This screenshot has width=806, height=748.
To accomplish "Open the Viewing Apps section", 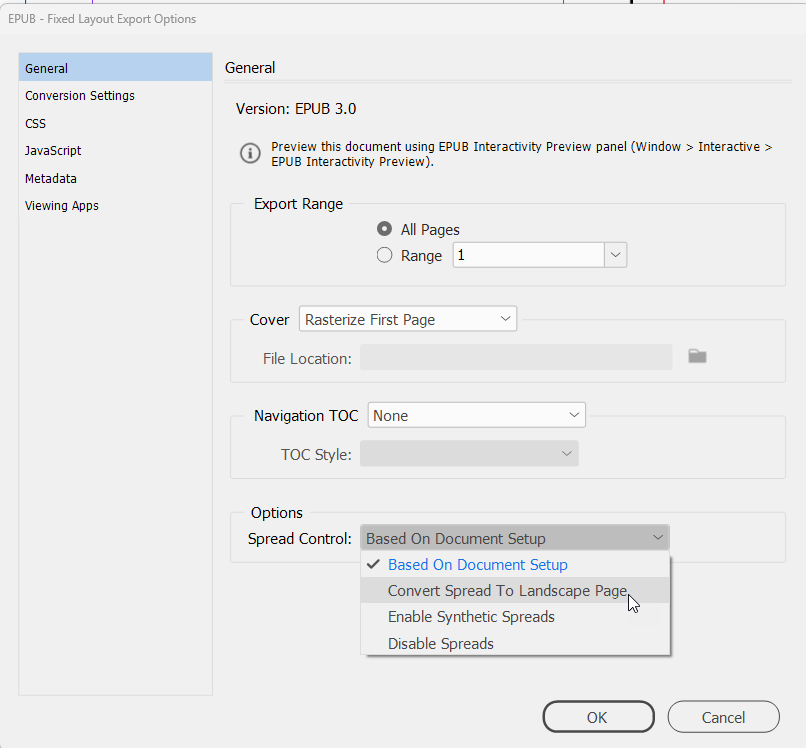I will coord(61,205).
